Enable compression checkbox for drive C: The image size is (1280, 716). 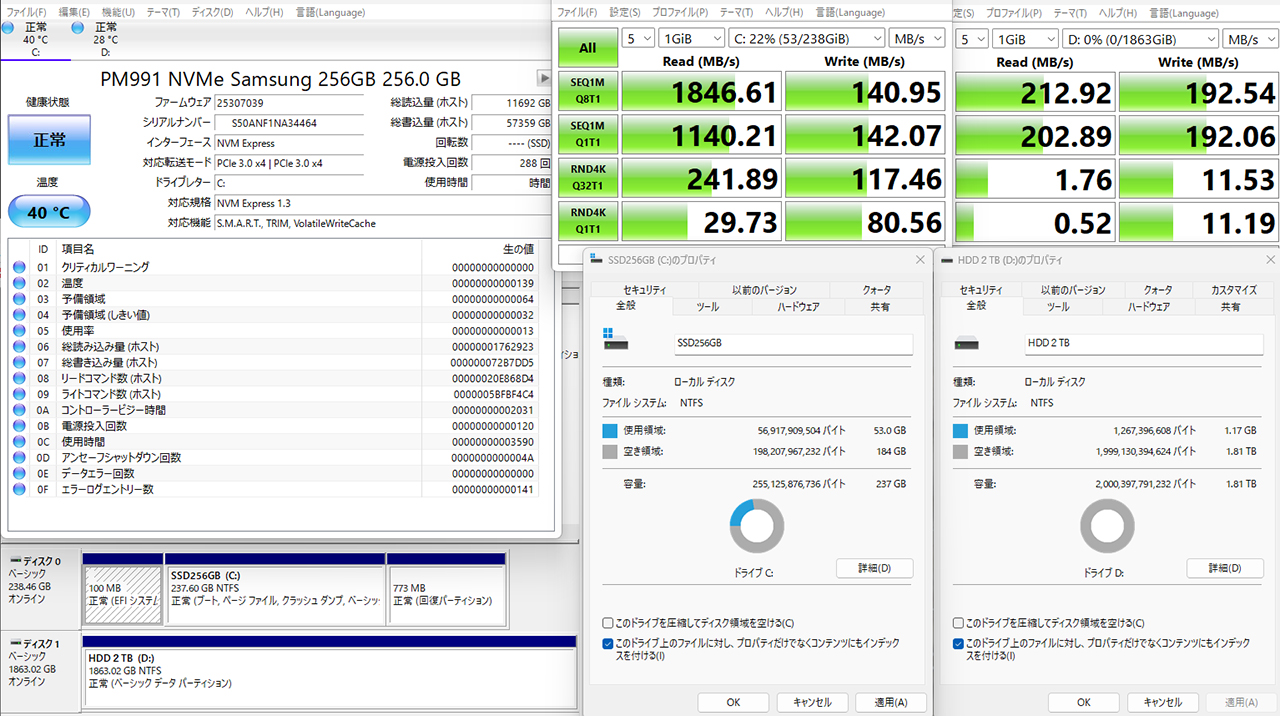pyautogui.click(x=608, y=623)
